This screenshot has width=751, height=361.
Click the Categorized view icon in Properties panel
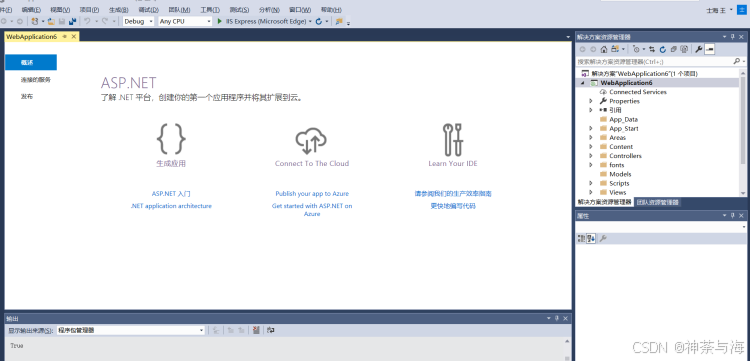(x=581, y=238)
